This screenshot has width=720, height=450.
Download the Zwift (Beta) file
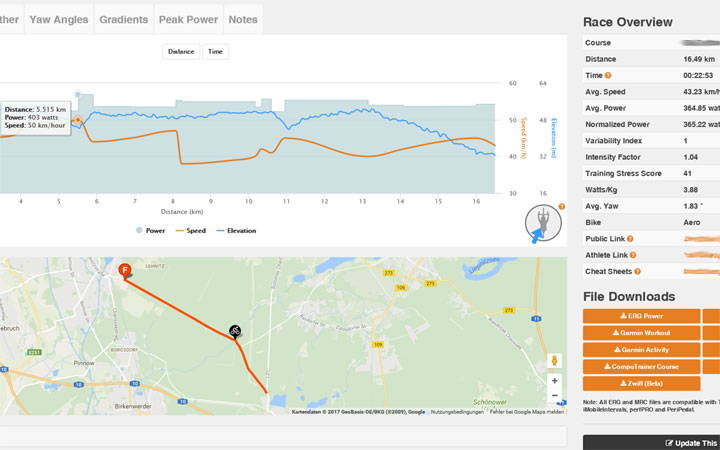[641, 384]
